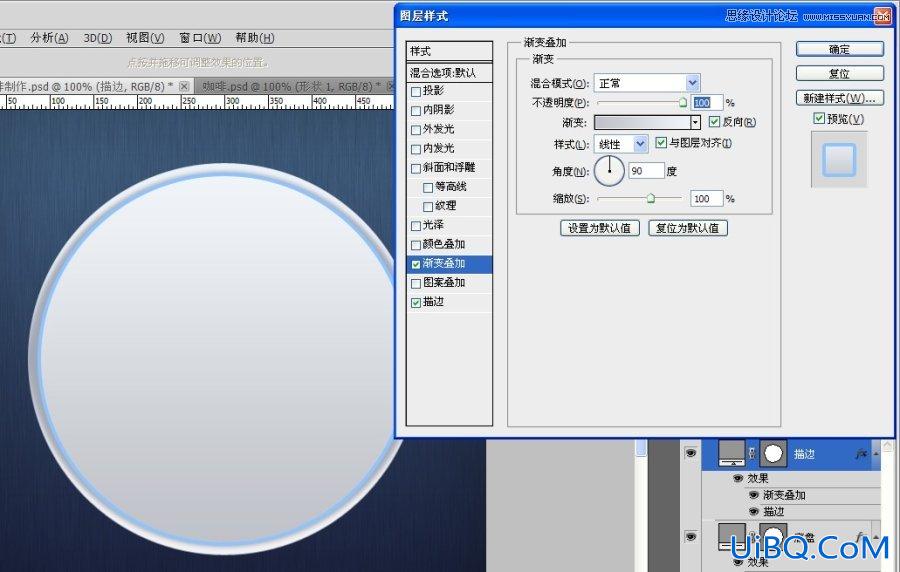Toggle visibility of 描边 effect sub-item in layers panel
This screenshot has width=900, height=572.
[754, 511]
